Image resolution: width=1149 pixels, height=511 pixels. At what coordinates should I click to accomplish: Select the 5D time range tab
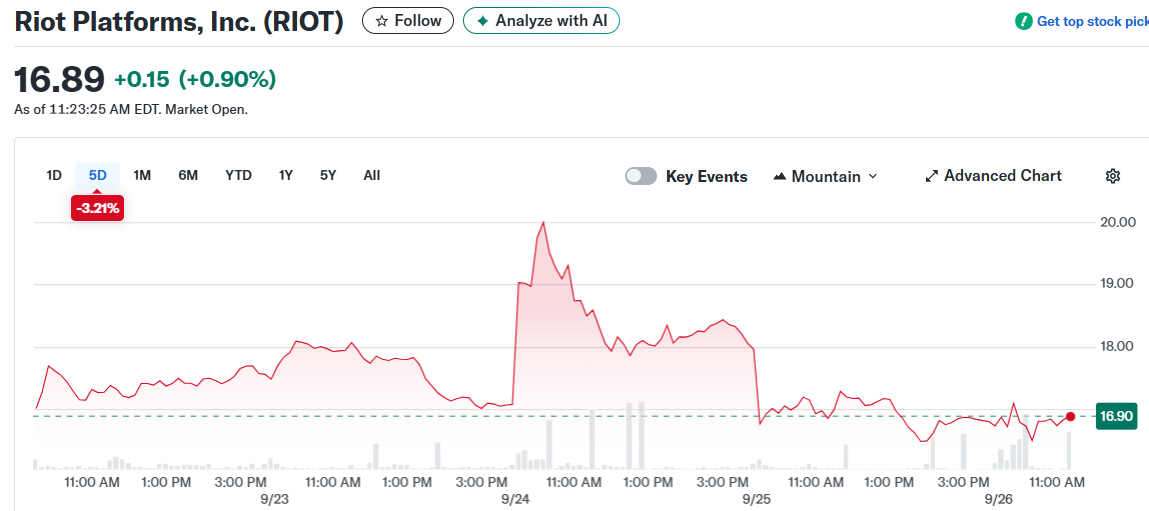pyautogui.click(x=97, y=175)
